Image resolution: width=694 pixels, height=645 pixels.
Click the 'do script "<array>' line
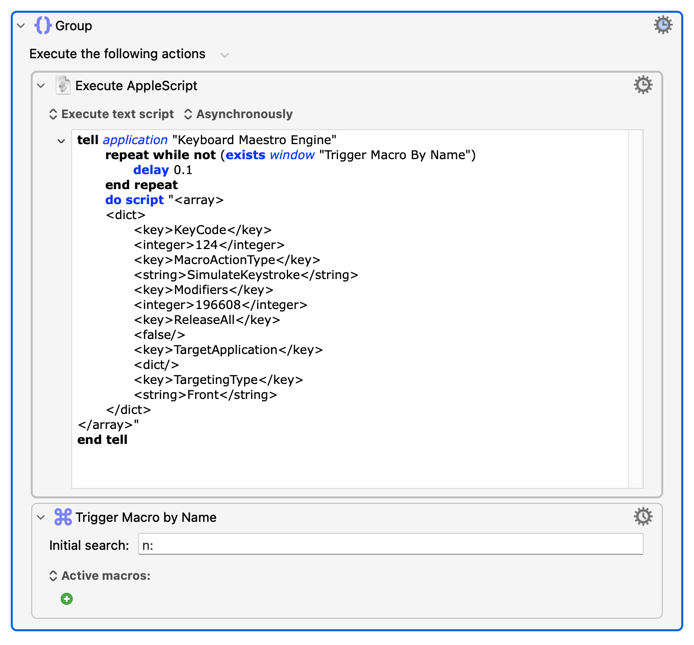(164, 200)
